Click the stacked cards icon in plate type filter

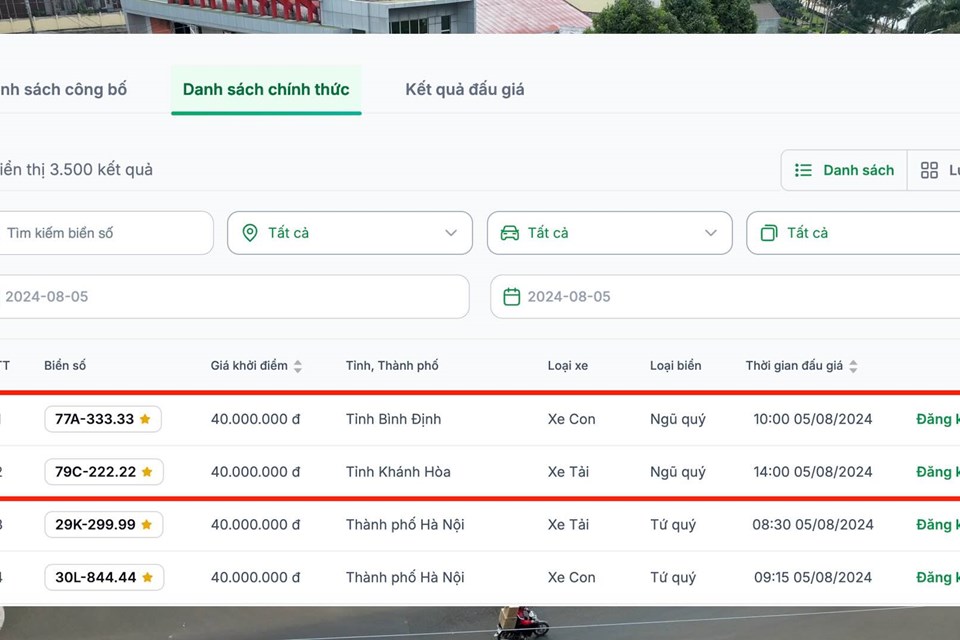coord(769,233)
